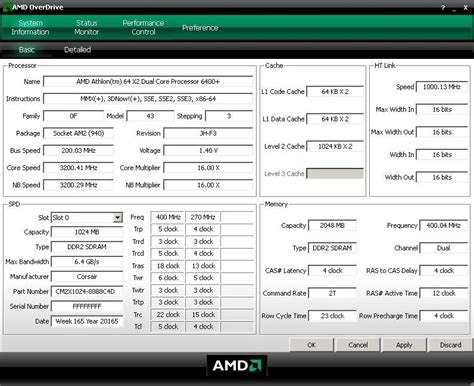Click the Max Width In value
474x386 pixels.
coord(442,110)
